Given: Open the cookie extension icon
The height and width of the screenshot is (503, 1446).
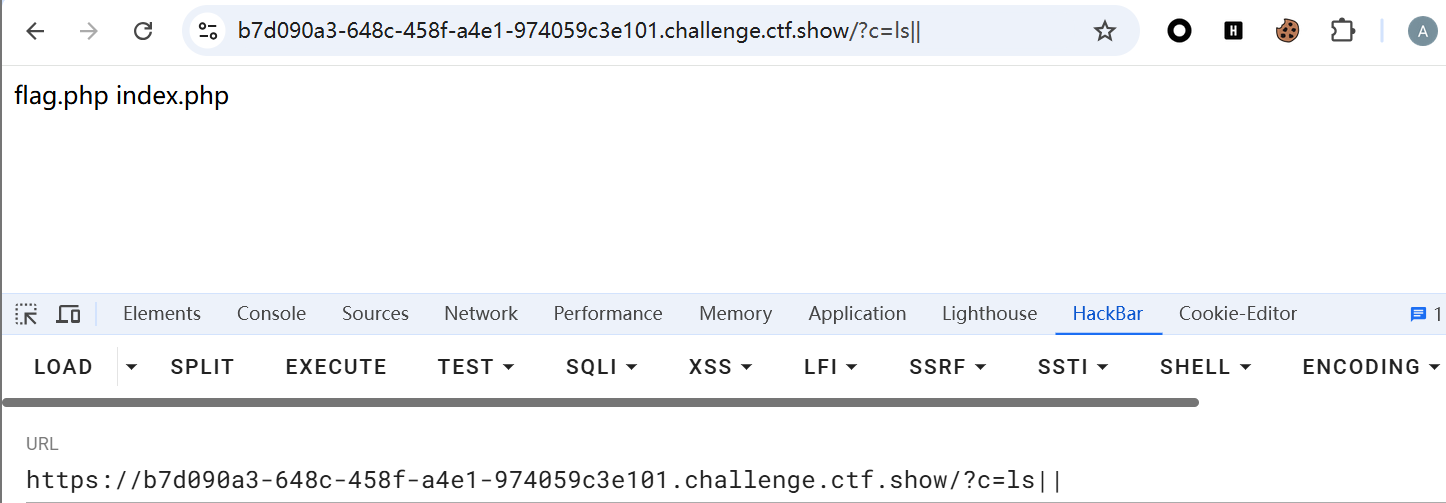Looking at the screenshot, I should point(1287,31).
